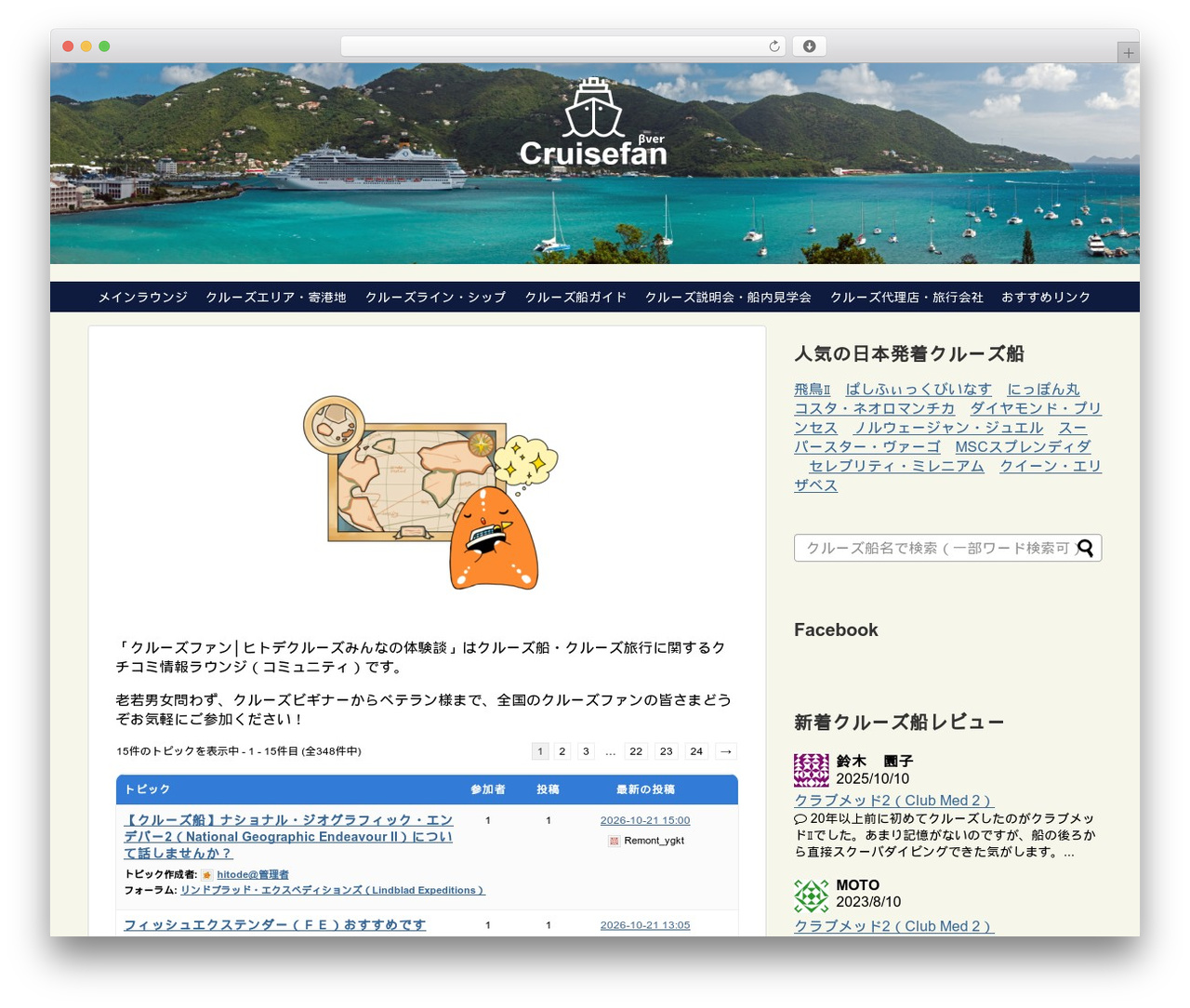
Task: Open the National Geographic Endeavour II topic
Action: 288,836
